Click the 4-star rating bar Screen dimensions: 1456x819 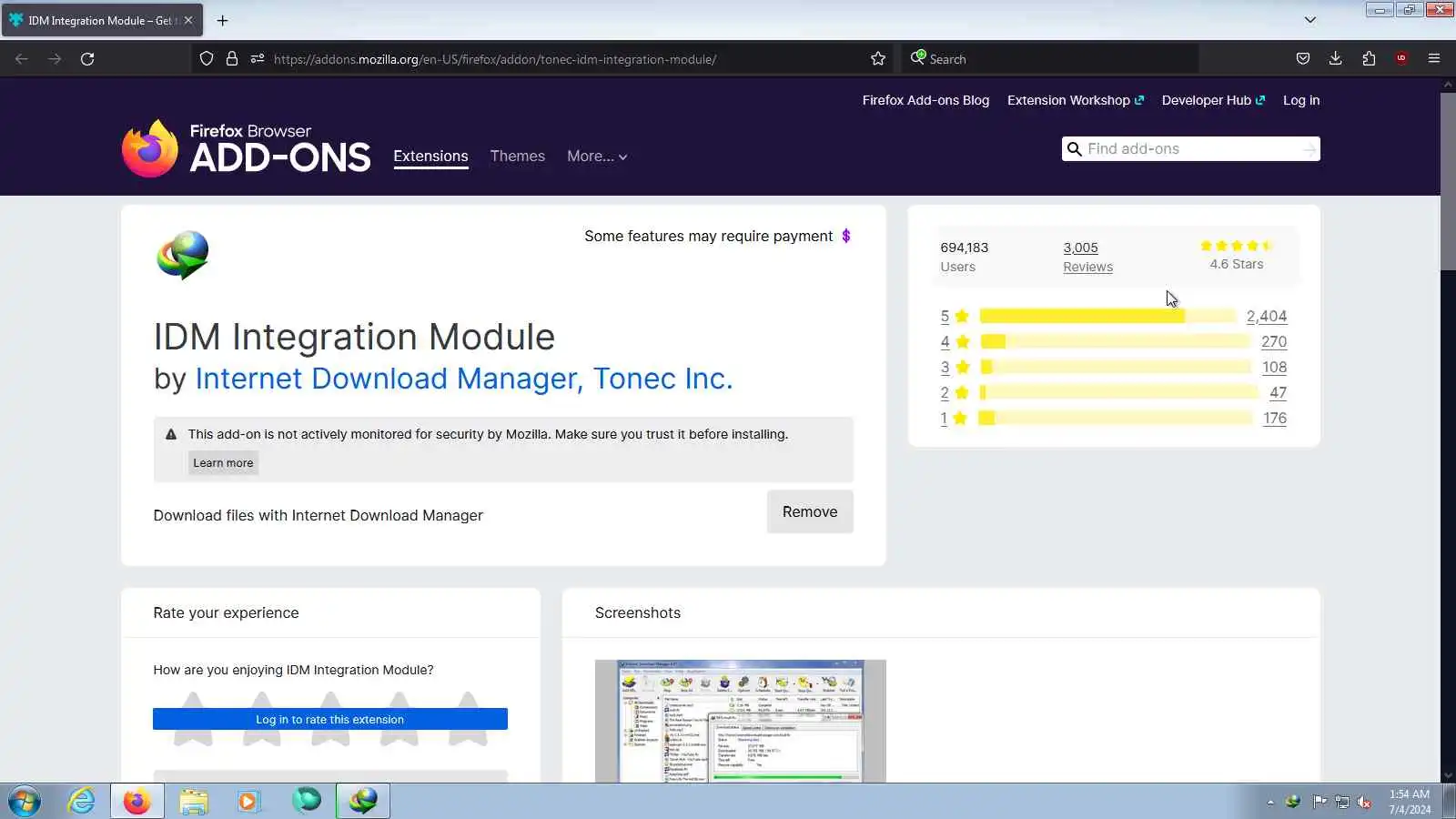1115,342
